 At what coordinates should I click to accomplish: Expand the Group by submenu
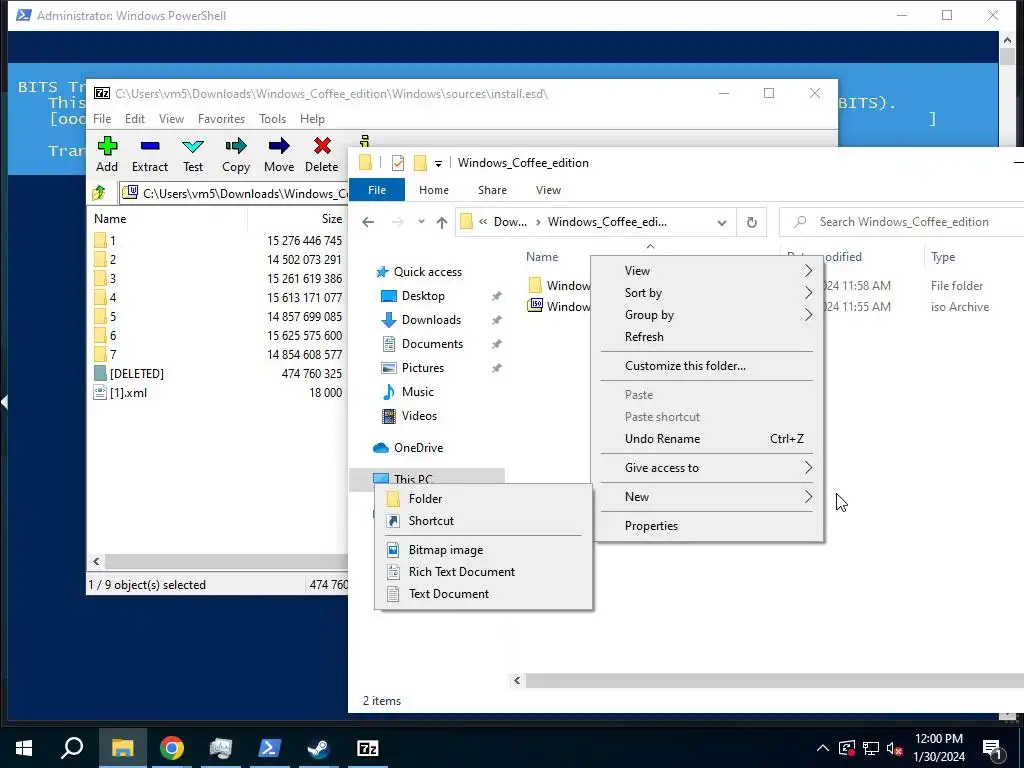pos(707,315)
